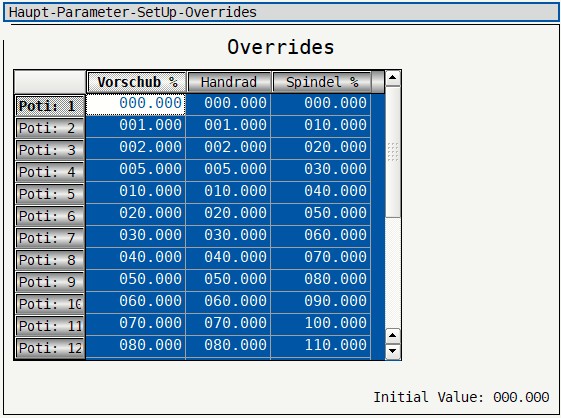This screenshot has height=418, width=561.
Task: Select Vorschub value 005.000 in Poti 4 row
Action: point(136,170)
